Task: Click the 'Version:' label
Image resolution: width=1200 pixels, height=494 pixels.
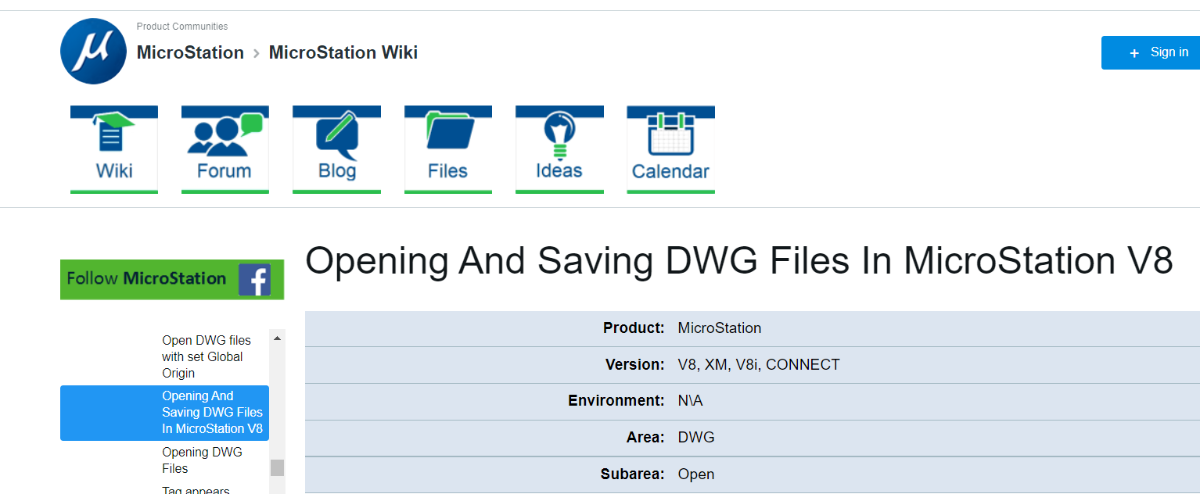Action: (635, 365)
